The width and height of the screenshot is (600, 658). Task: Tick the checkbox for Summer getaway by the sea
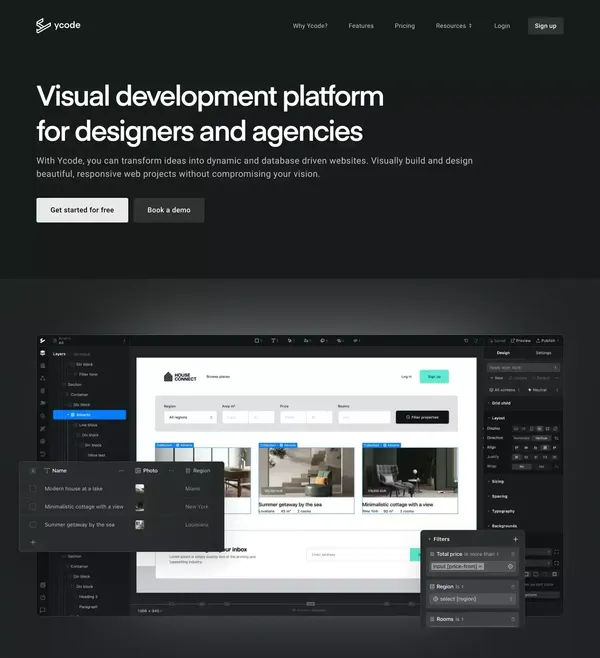(x=33, y=525)
